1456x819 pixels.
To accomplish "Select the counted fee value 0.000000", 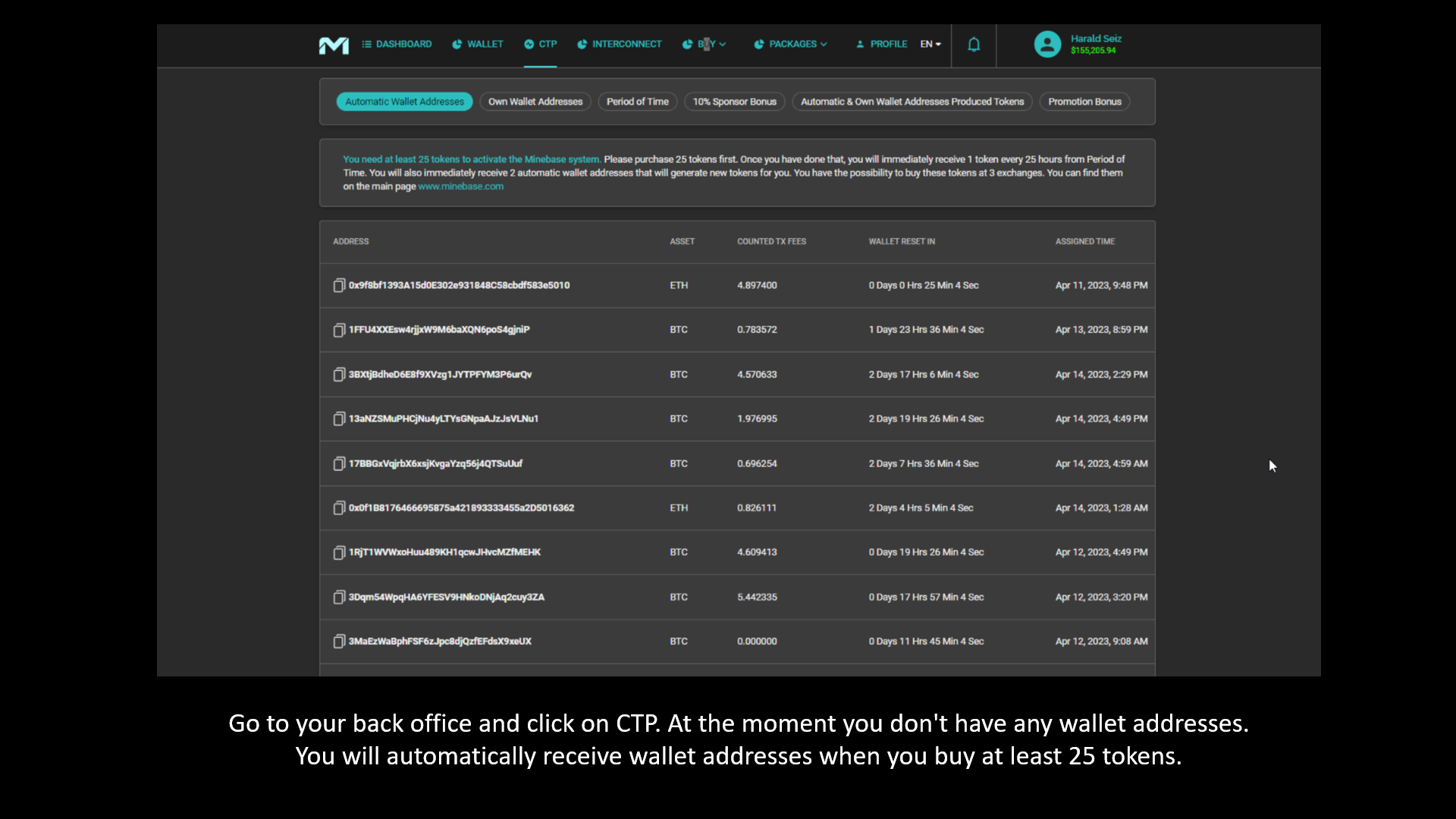I will (x=757, y=642).
